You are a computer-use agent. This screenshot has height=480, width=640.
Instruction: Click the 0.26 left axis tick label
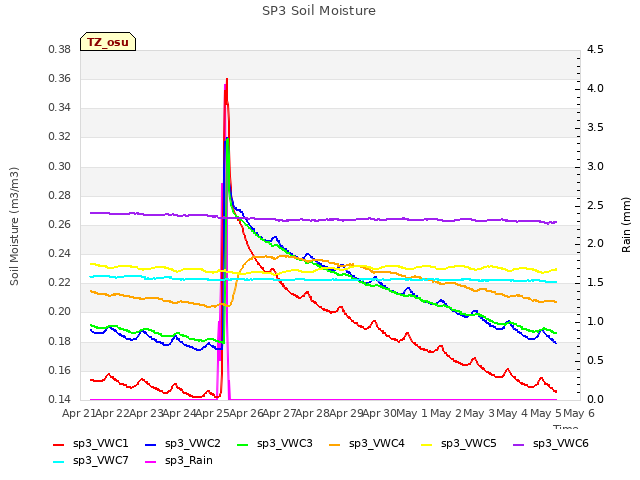coord(60,224)
